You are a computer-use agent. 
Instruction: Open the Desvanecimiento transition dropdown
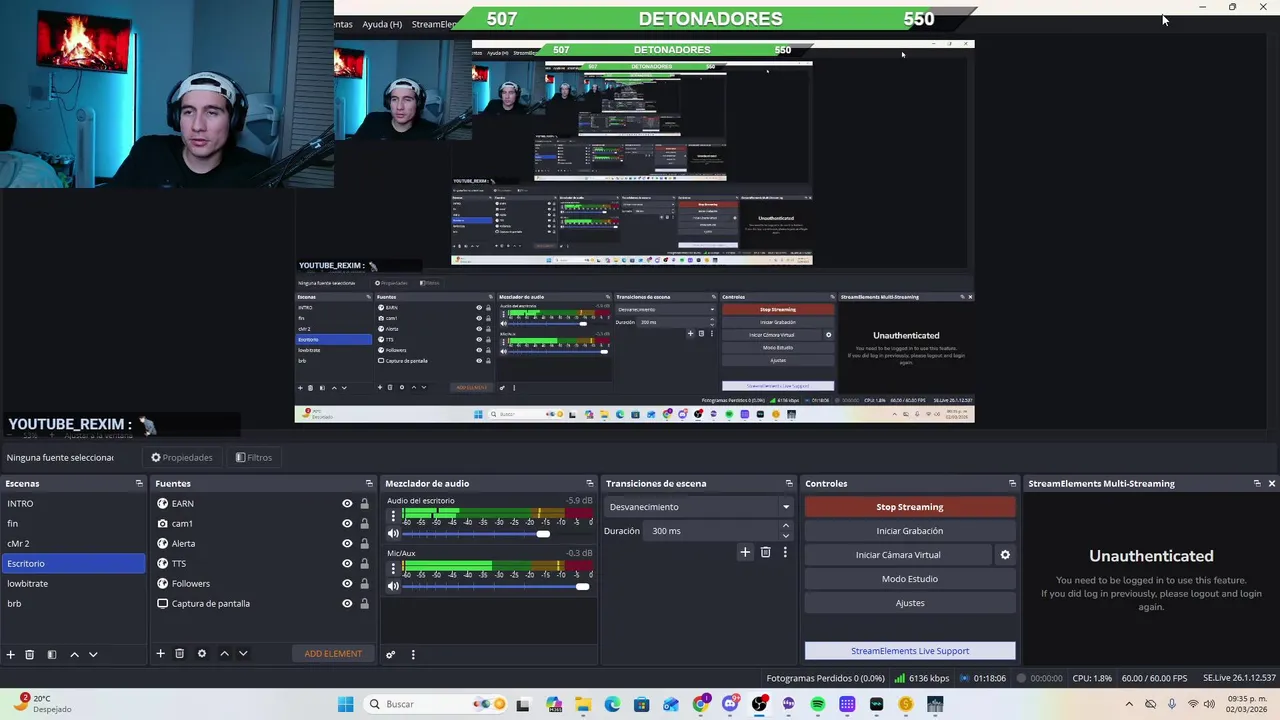(699, 507)
